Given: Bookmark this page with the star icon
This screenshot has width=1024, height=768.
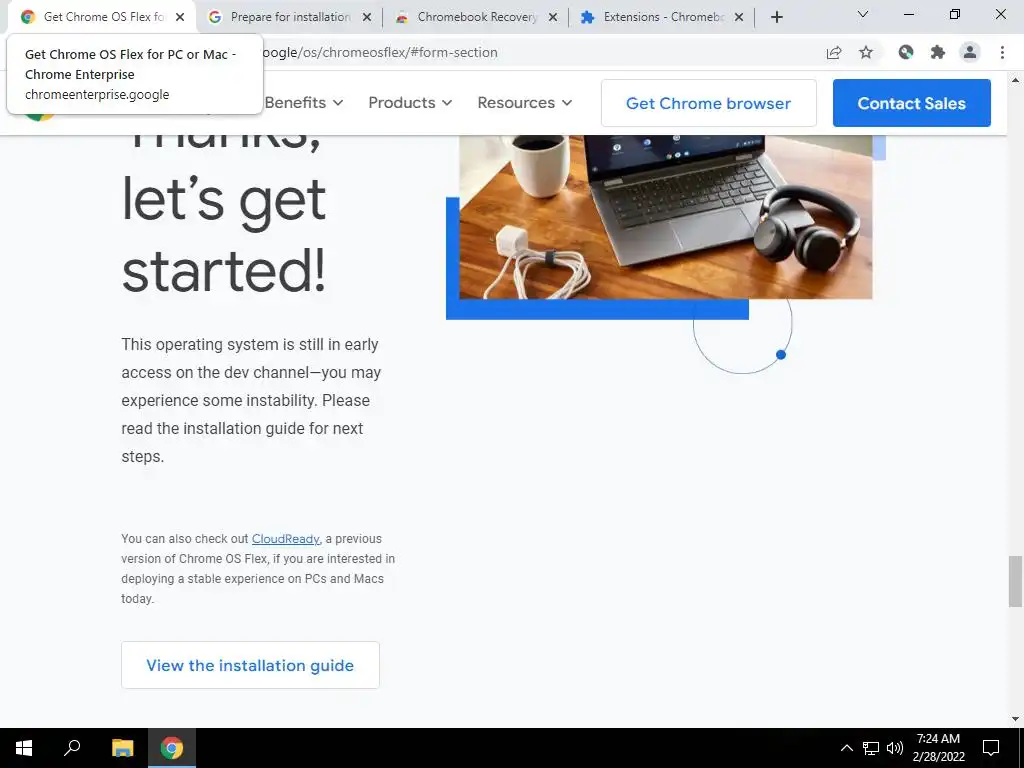Looking at the screenshot, I should (866, 52).
